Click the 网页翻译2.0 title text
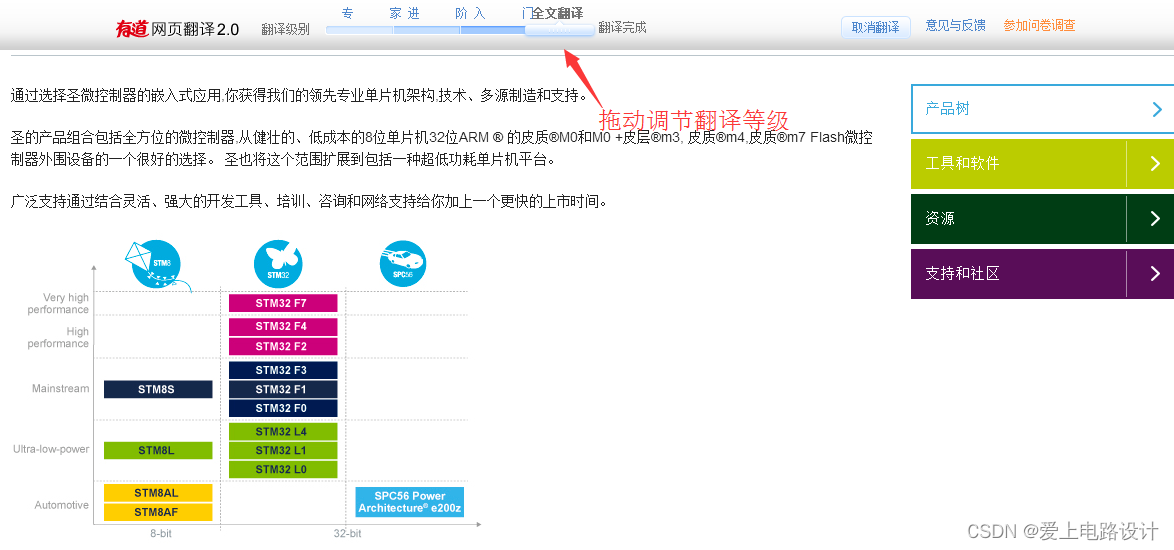 pos(195,29)
